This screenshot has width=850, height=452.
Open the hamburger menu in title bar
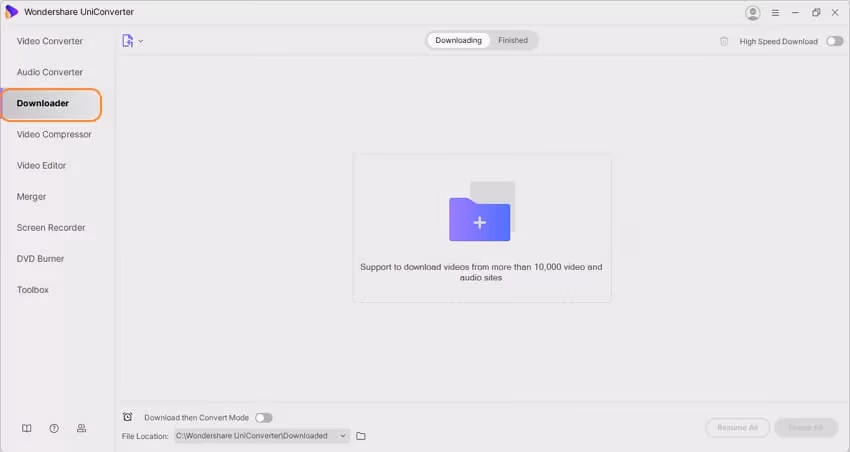[x=775, y=12]
